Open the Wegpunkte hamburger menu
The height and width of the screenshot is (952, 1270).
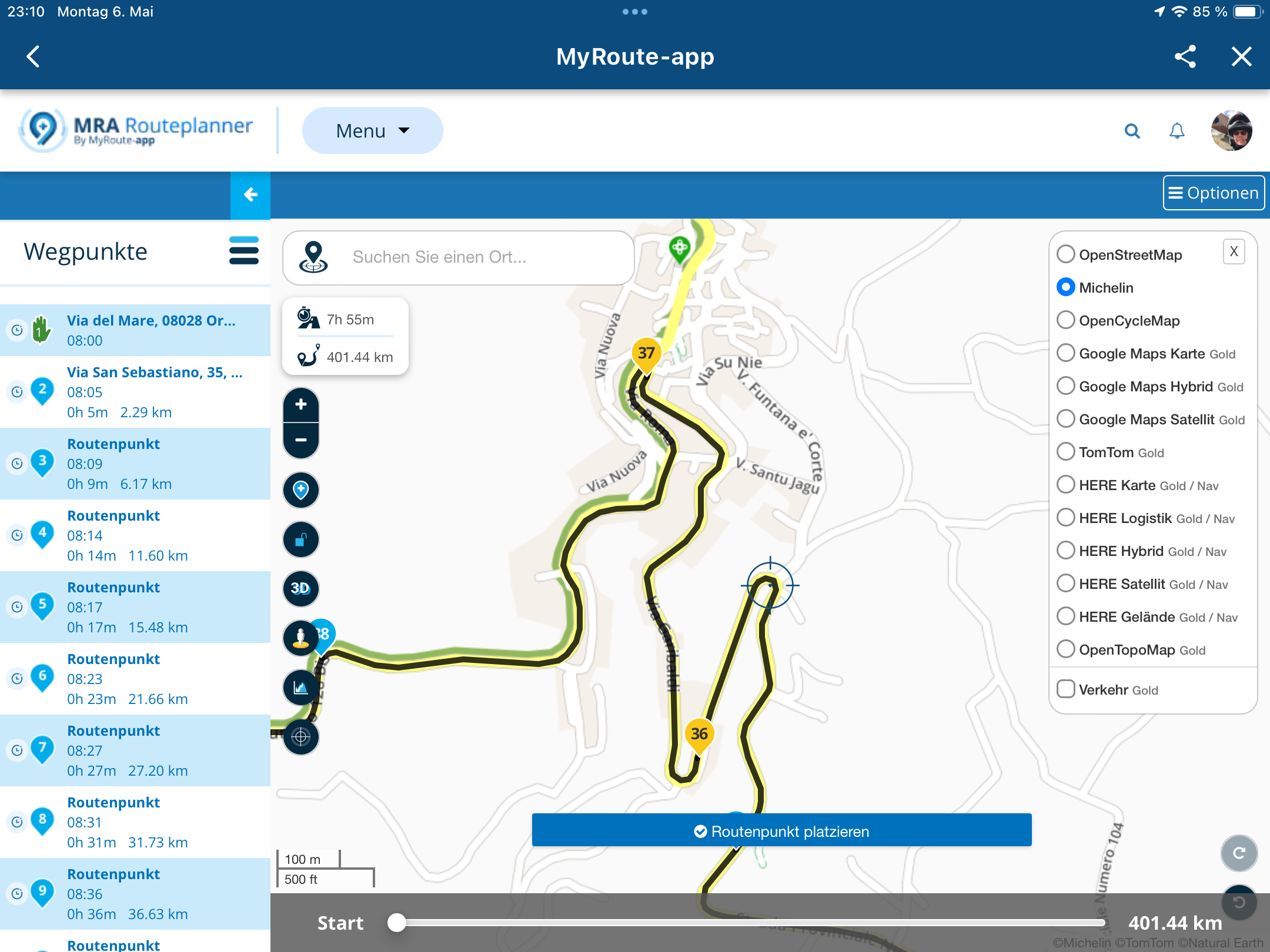[x=243, y=251]
